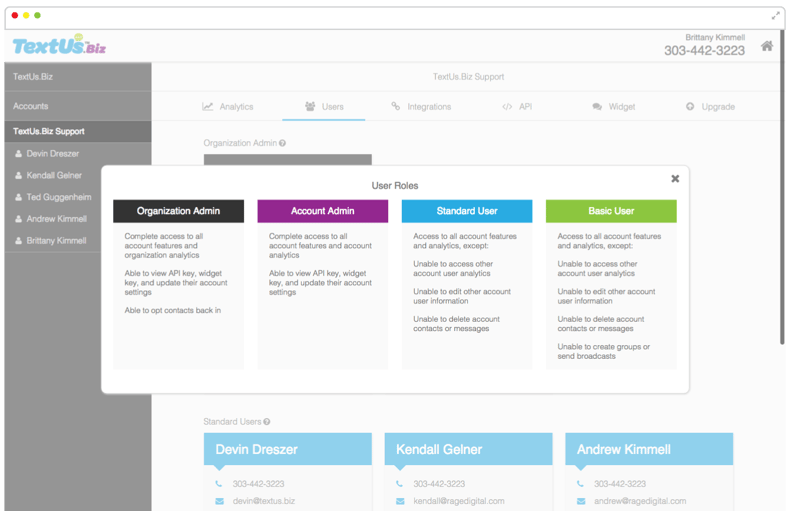Click the TextUs.Biz Support page title
This screenshot has width=790, height=511.
point(469,77)
